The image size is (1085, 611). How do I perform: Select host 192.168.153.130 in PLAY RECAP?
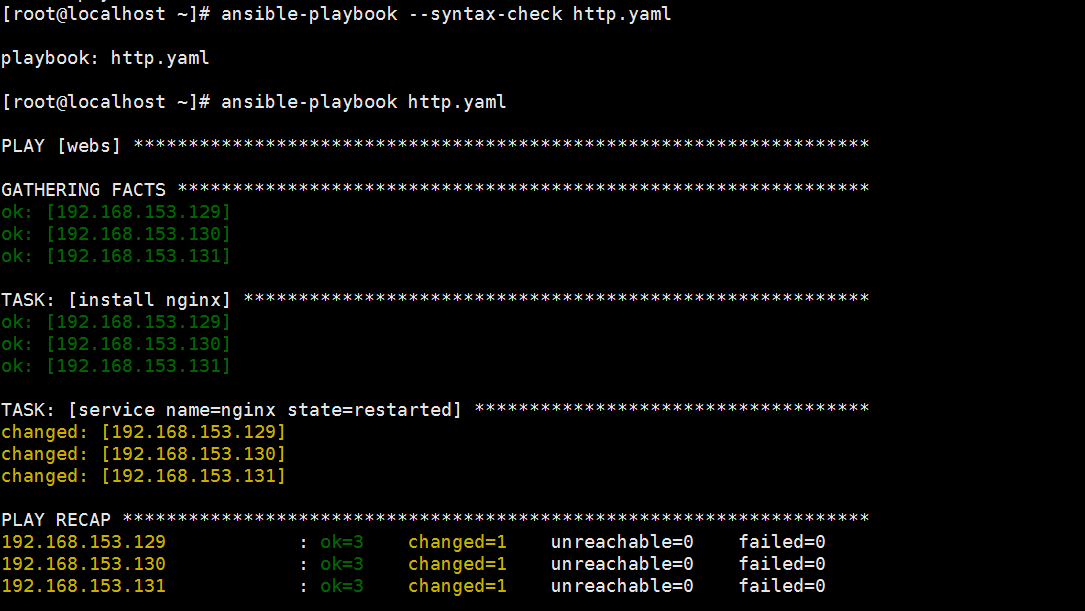point(84,564)
